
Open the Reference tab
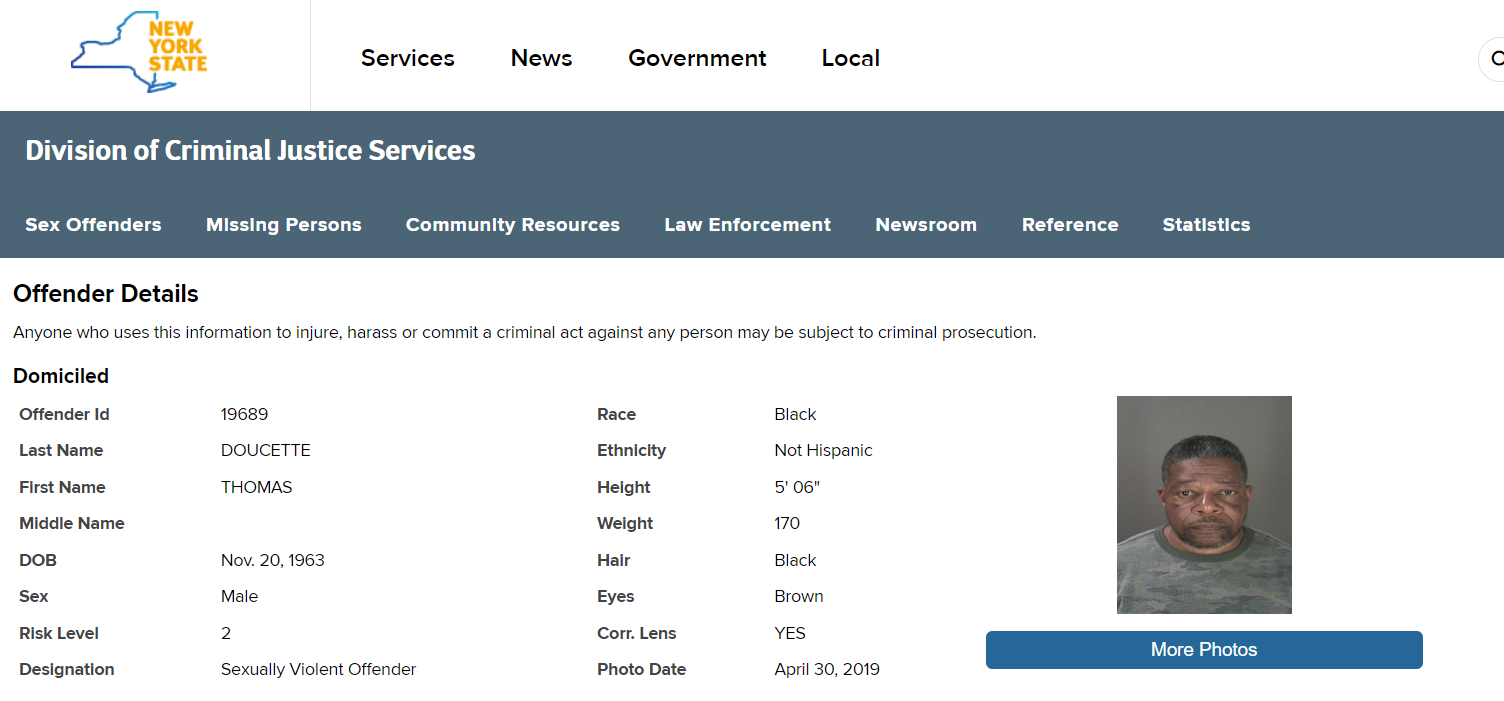click(1070, 225)
